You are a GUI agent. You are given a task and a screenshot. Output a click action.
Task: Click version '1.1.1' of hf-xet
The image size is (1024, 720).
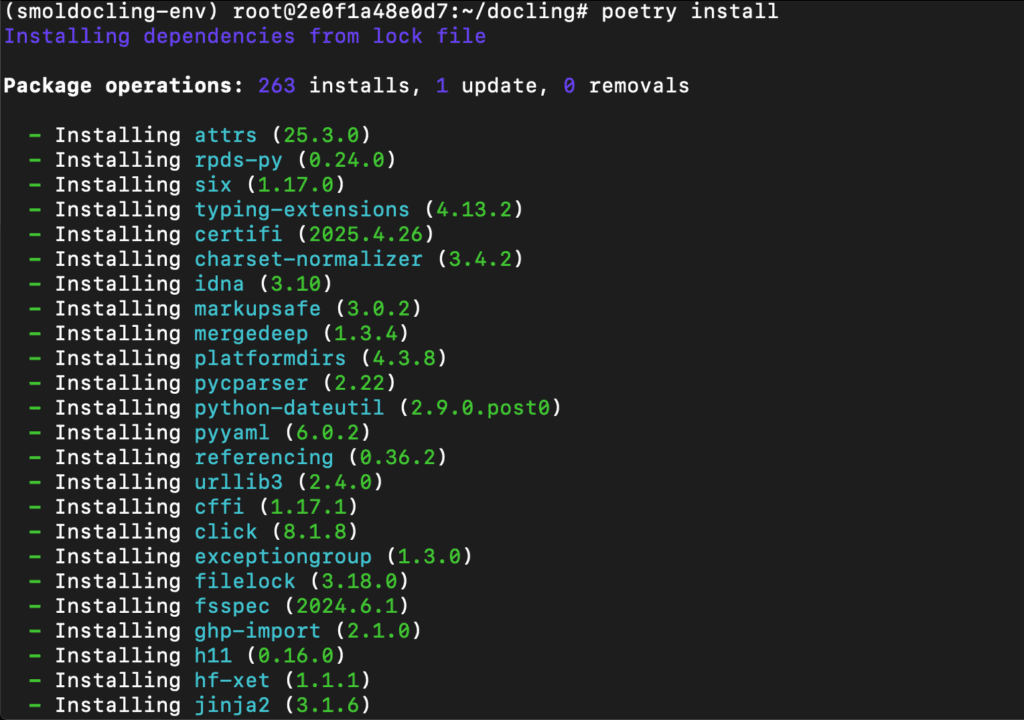(x=328, y=680)
